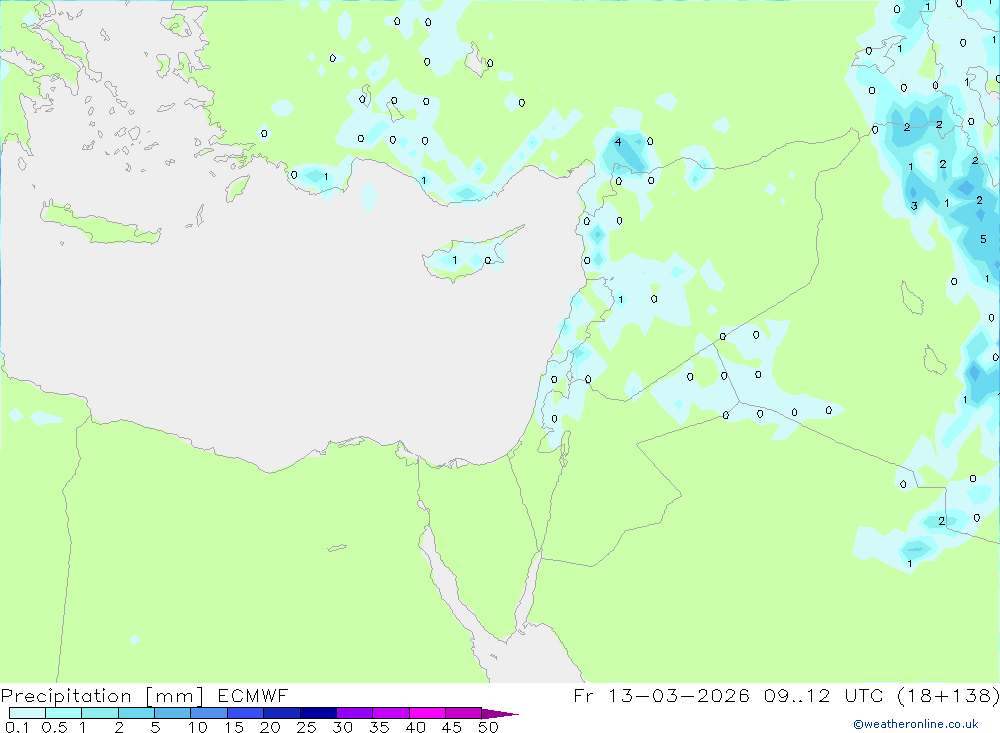Click the '45' legend scale label
This screenshot has width=1000, height=733.
452,727
